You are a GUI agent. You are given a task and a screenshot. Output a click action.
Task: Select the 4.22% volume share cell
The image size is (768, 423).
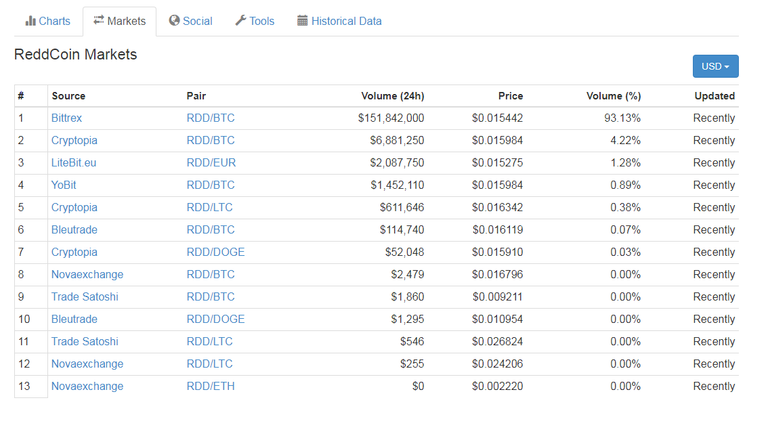[625, 141]
